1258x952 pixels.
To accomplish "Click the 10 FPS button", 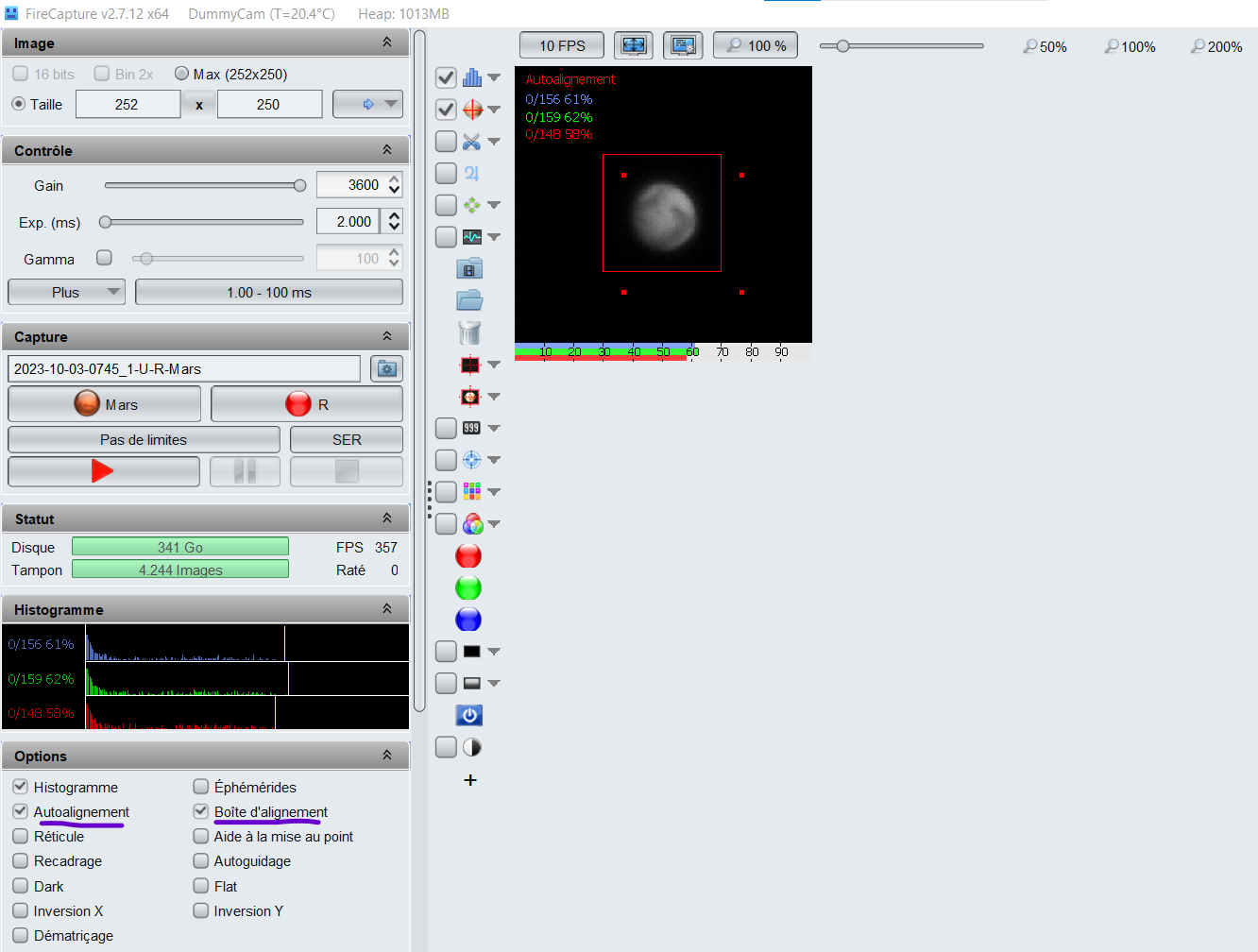I will click(562, 45).
